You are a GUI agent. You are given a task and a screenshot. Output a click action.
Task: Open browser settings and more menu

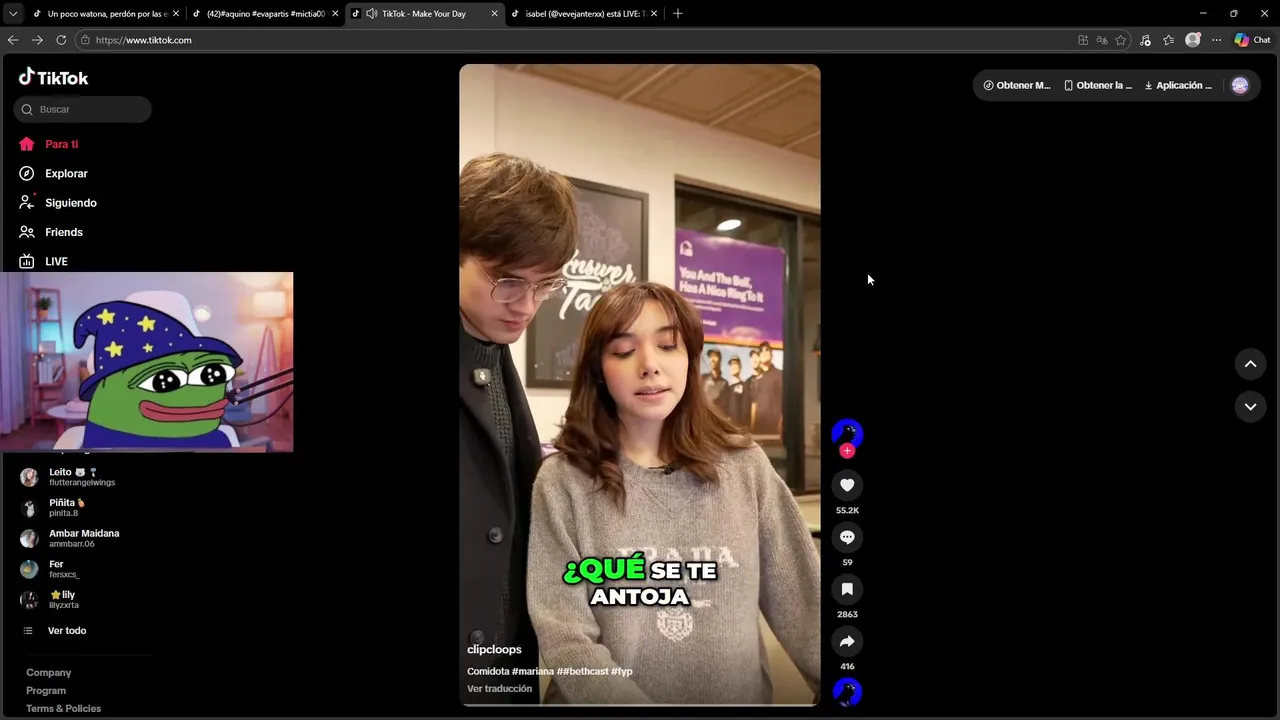click(x=1216, y=40)
